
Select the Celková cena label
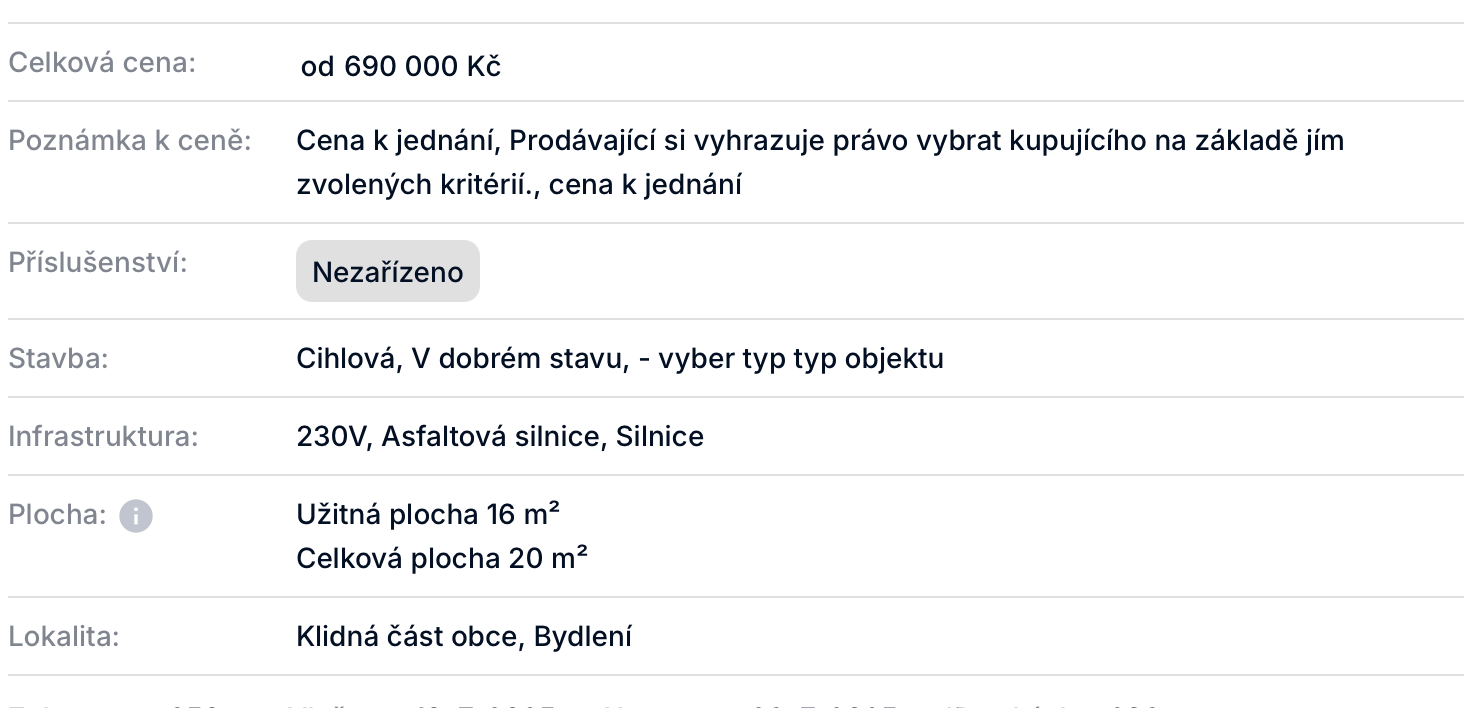coord(102,62)
